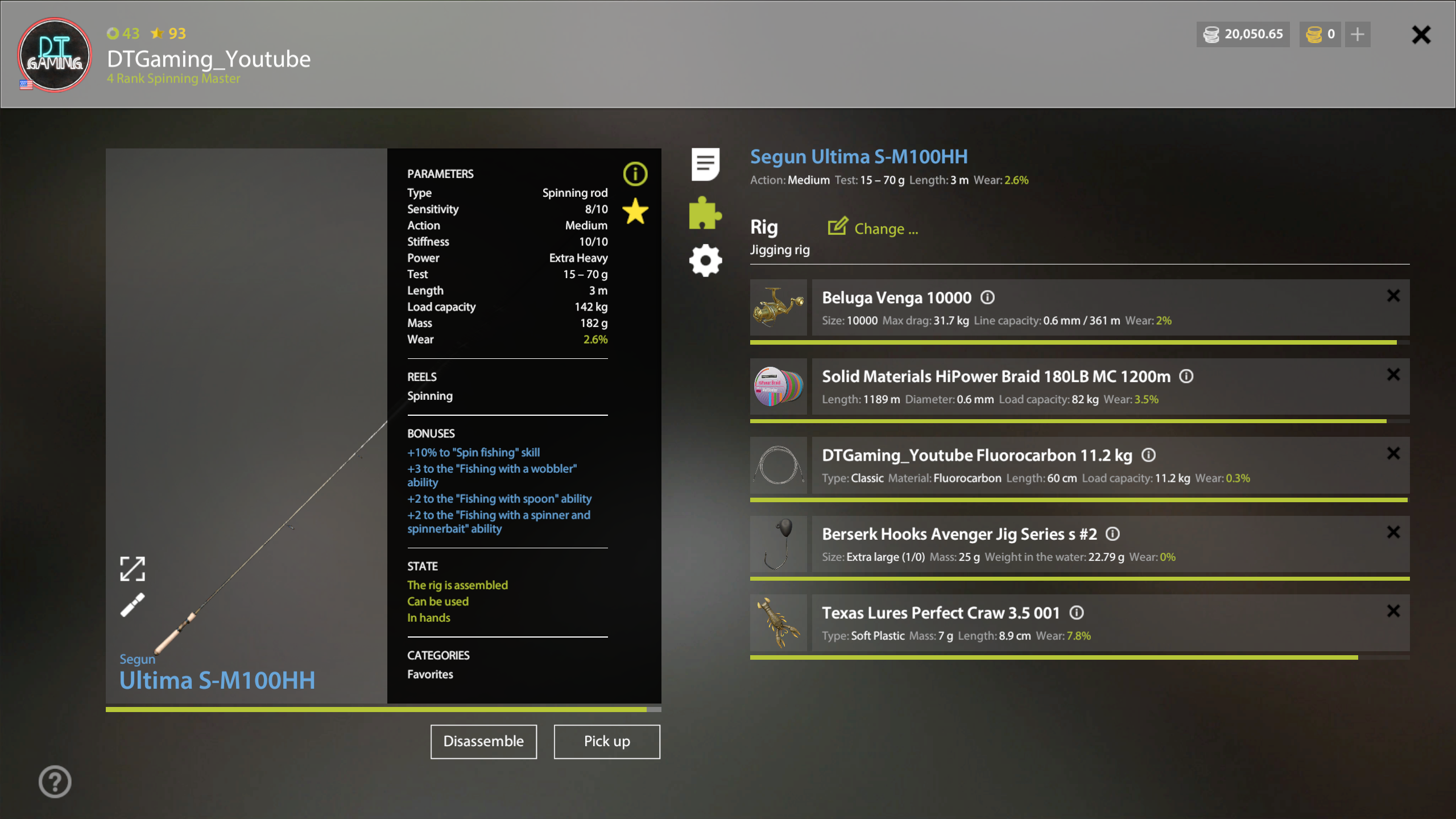This screenshot has width=1456, height=819.
Task: Remove the HiPower Braid line
Action: [1393, 375]
